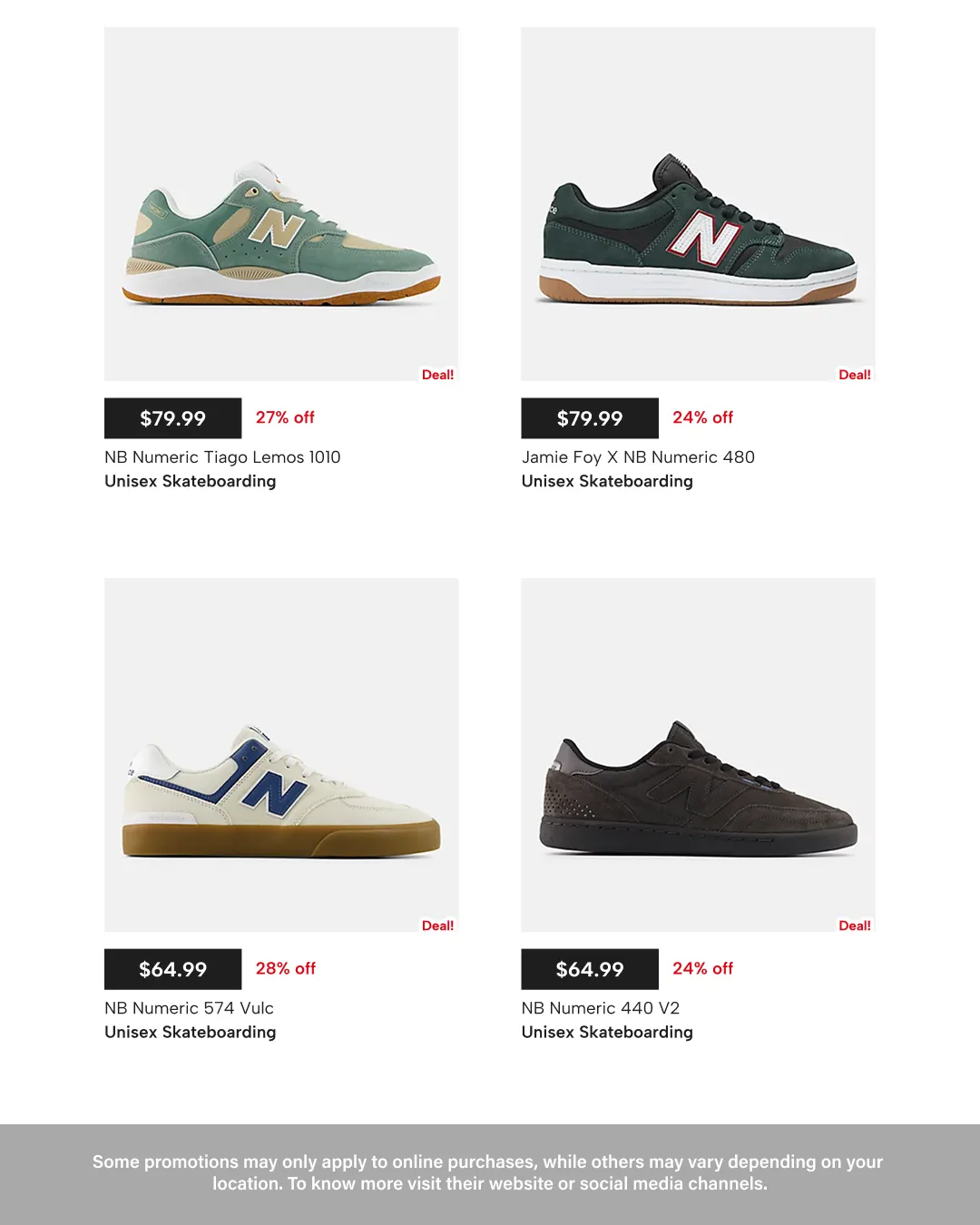Image resolution: width=980 pixels, height=1225 pixels.
Task: Open the dark green Jamie Foy 480 shoe image
Action: pos(698,204)
